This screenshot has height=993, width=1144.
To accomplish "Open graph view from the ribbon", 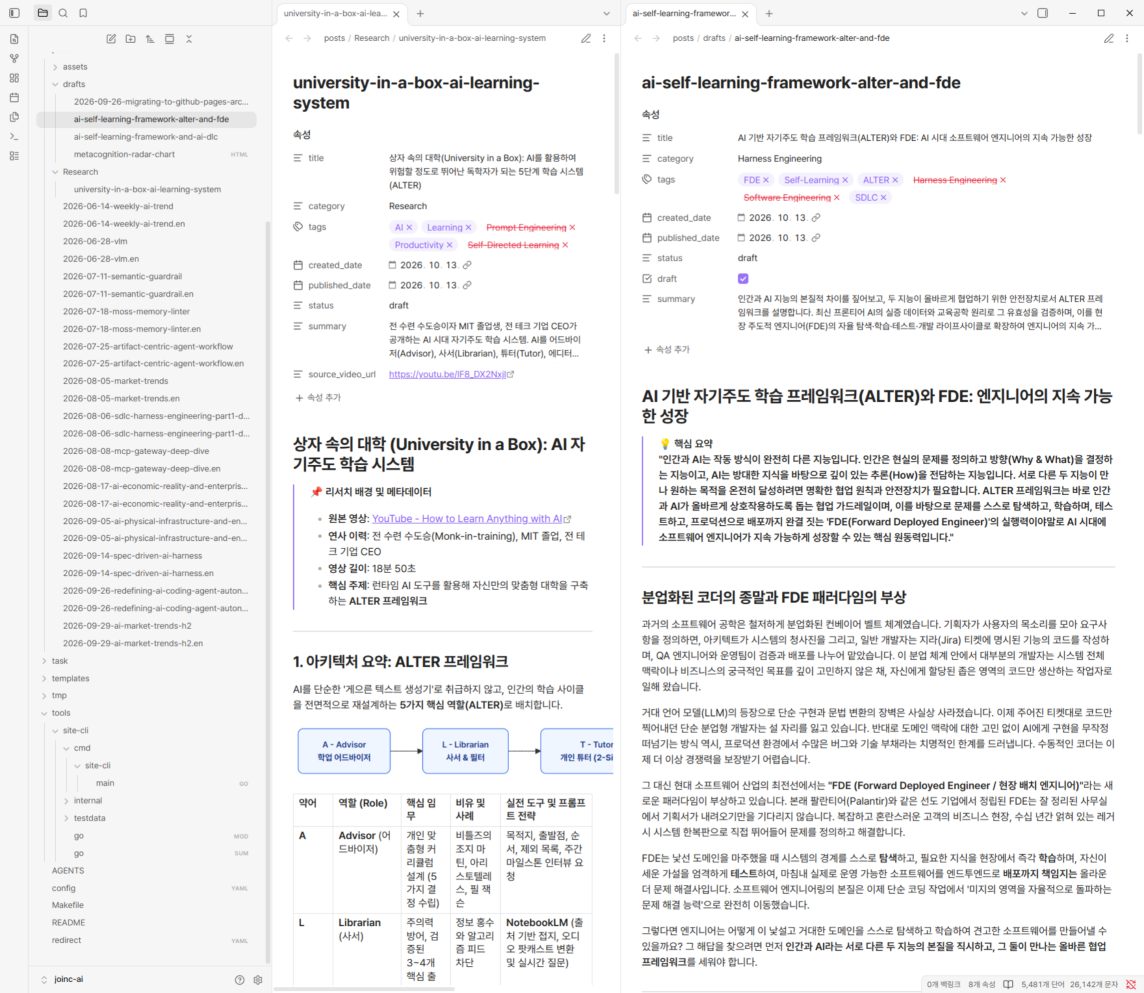I will pyautogui.click(x=14, y=58).
